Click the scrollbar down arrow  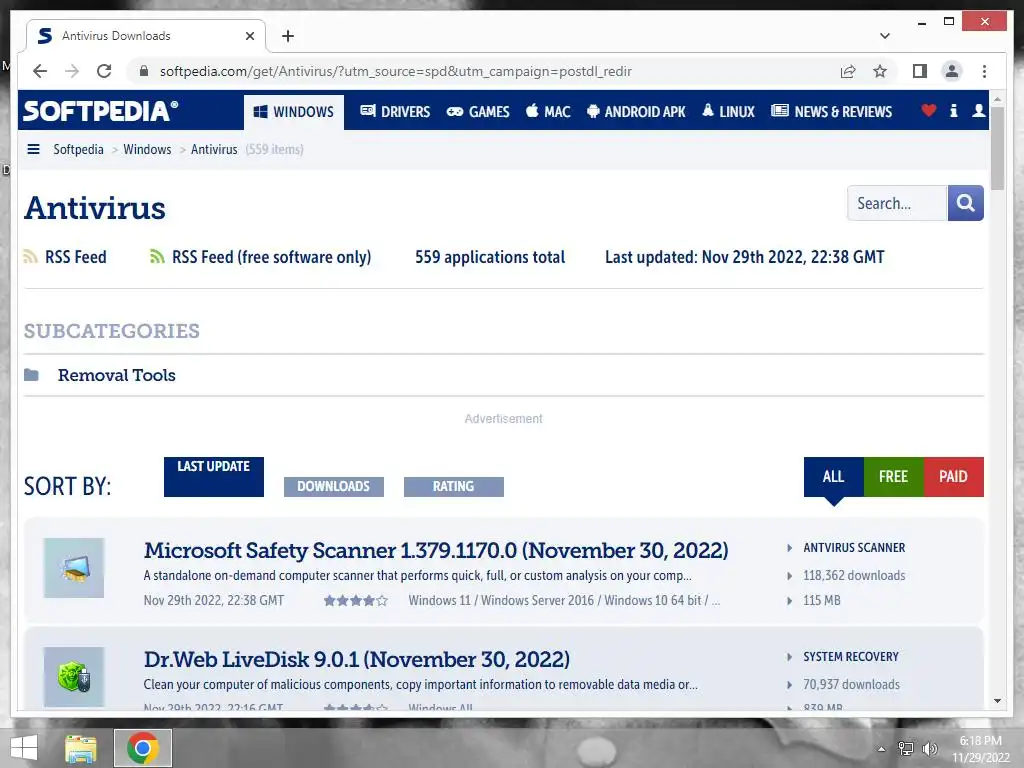(x=997, y=701)
